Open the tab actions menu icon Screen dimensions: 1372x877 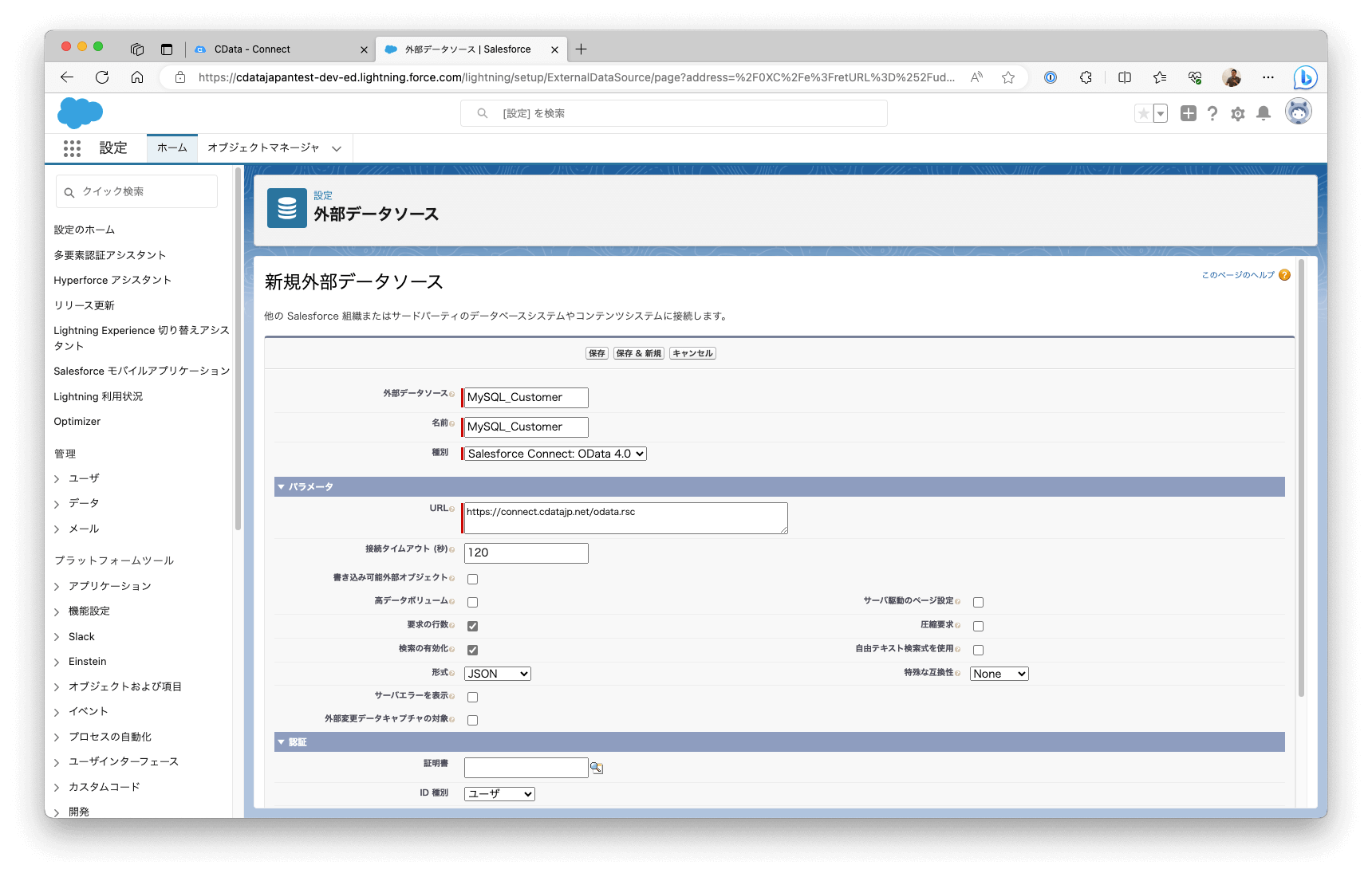click(167, 49)
